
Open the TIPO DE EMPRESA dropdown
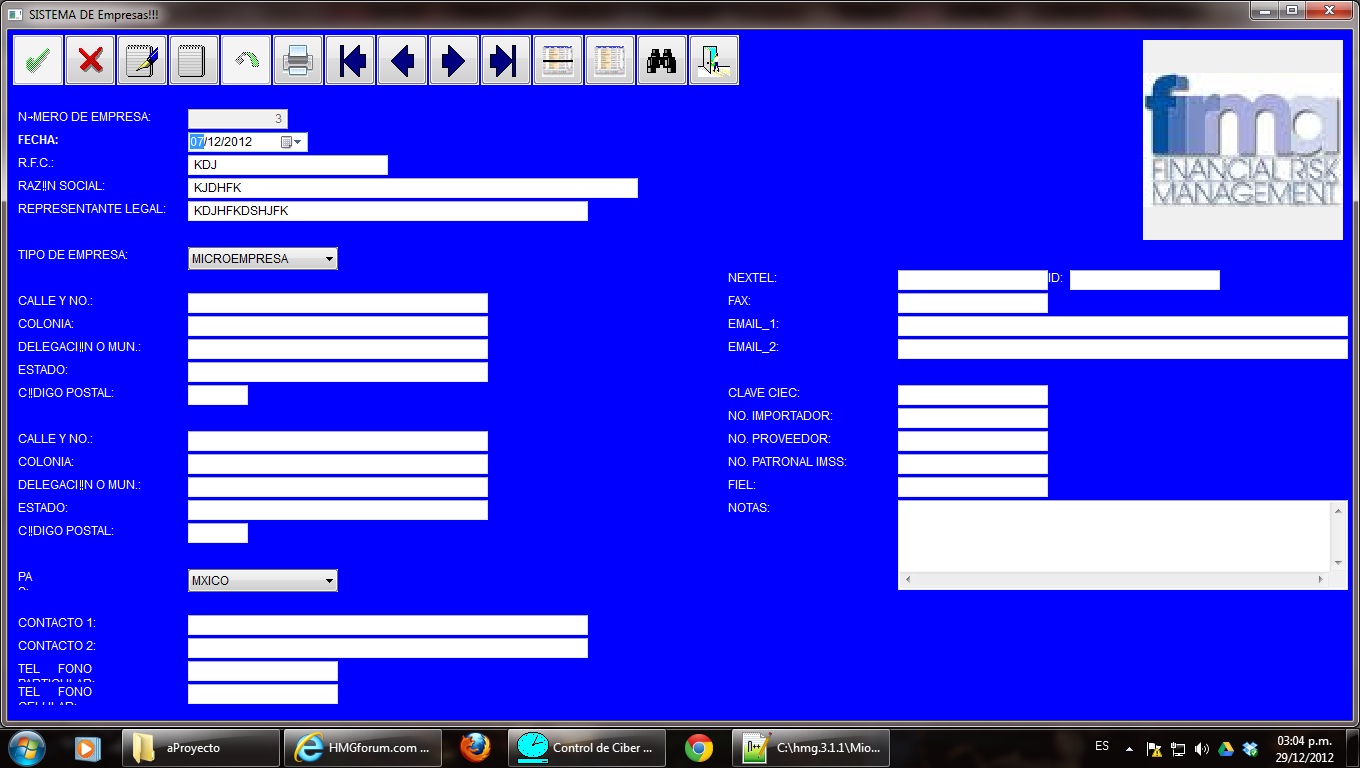click(328, 258)
